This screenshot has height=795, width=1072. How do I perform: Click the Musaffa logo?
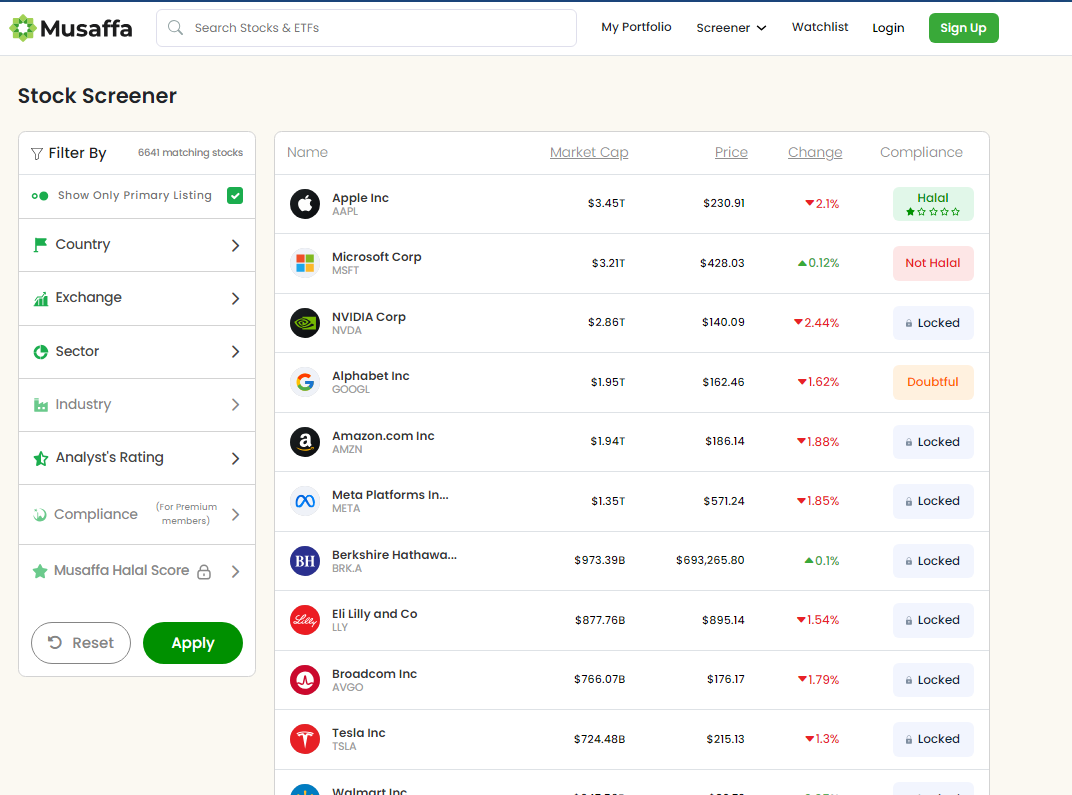click(x=70, y=28)
